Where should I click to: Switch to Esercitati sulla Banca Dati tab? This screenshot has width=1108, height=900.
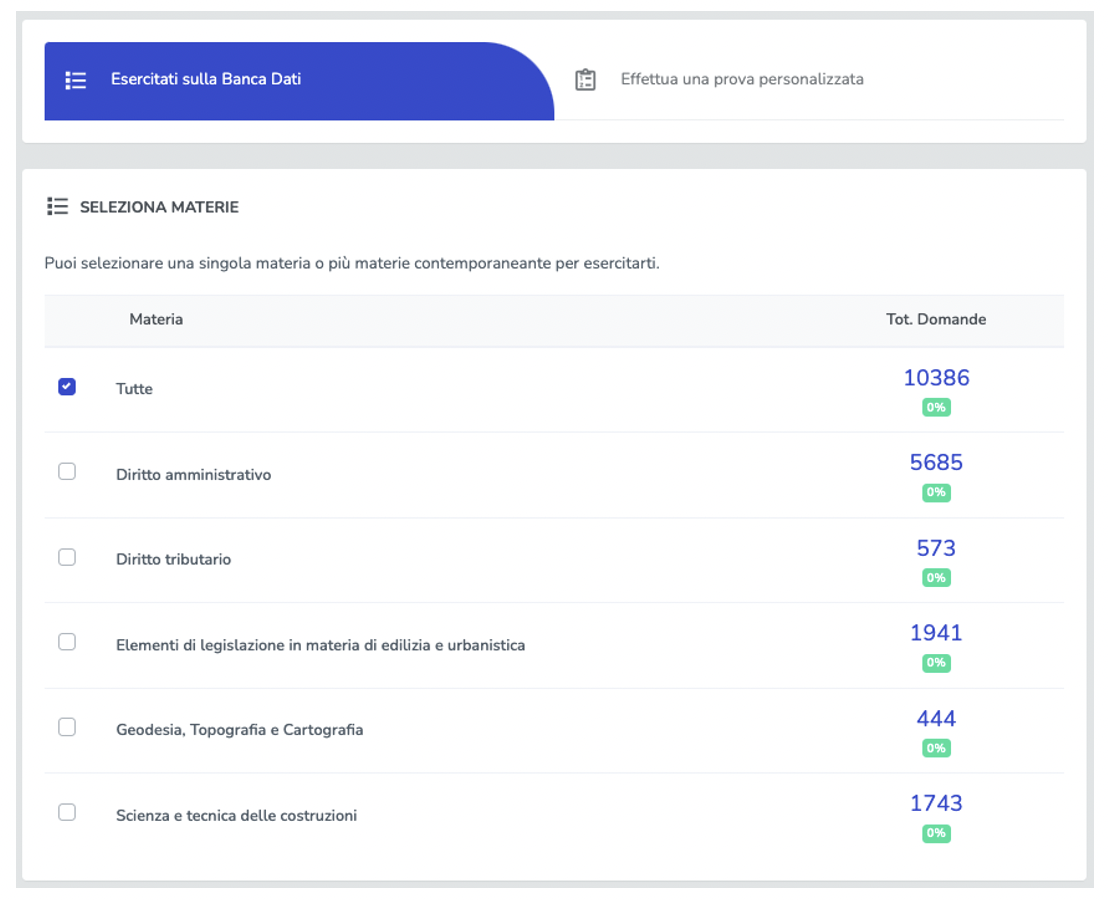tap(205, 79)
